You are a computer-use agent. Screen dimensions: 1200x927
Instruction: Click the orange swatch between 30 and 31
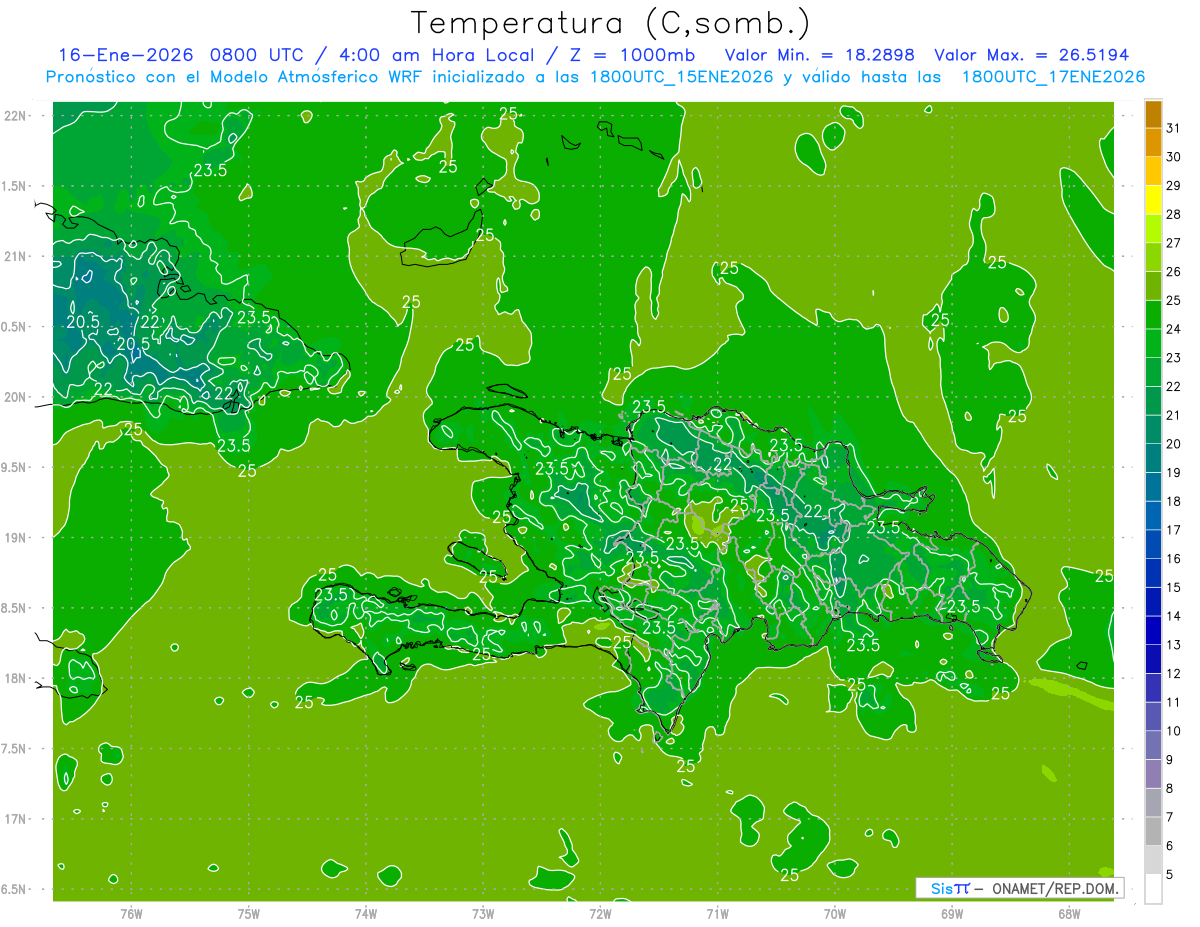click(1153, 143)
